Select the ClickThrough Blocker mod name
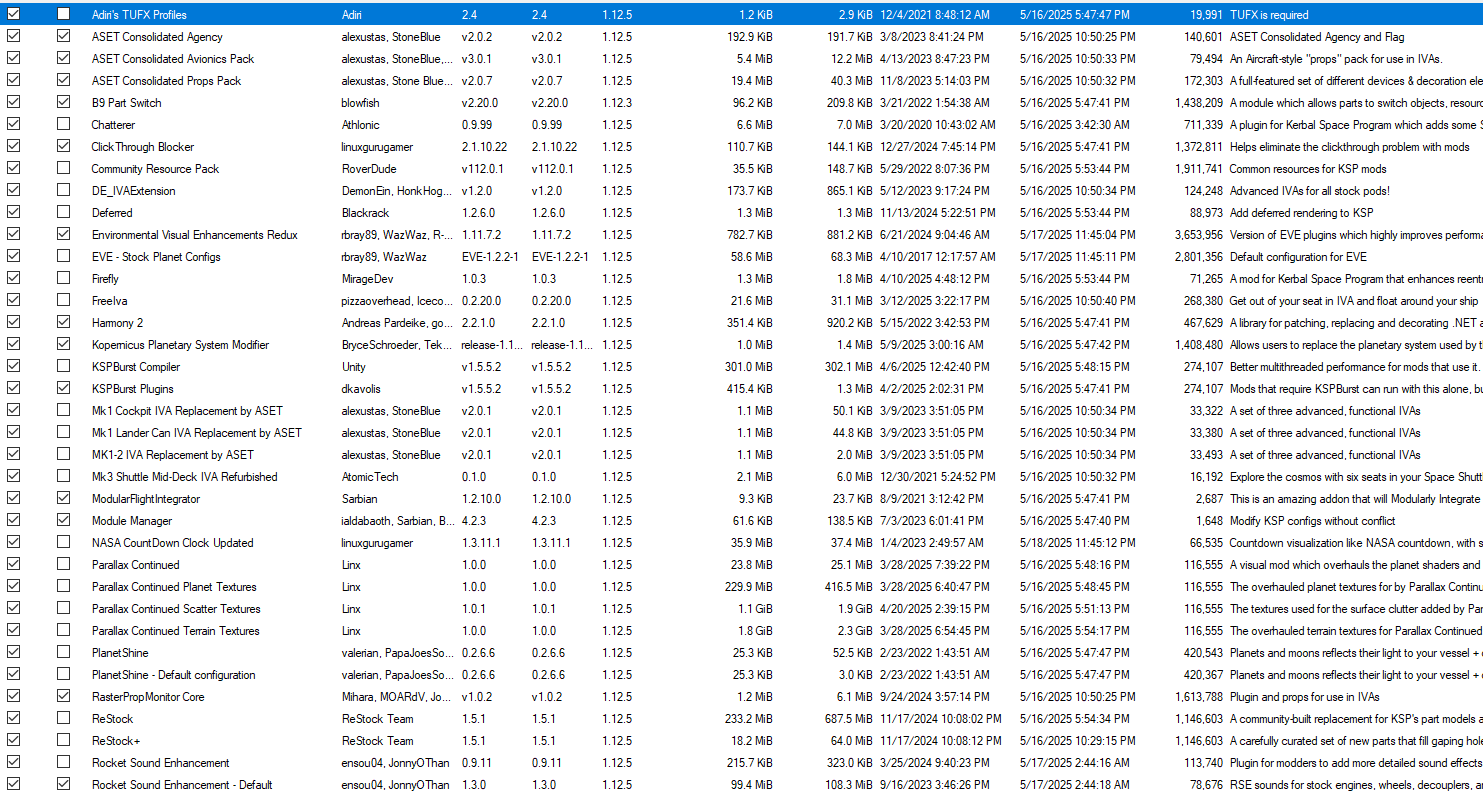Screen dimensions: 1483x792 (x=143, y=147)
